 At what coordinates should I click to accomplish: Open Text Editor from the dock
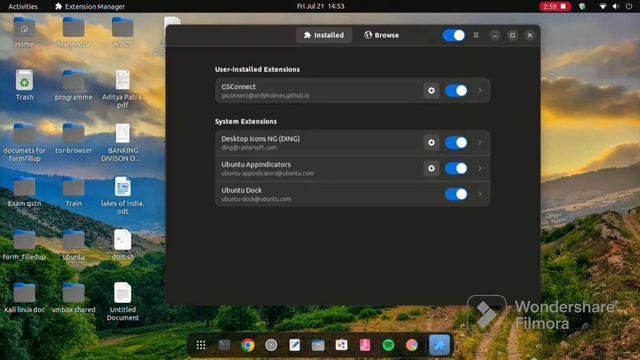(294, 345)
